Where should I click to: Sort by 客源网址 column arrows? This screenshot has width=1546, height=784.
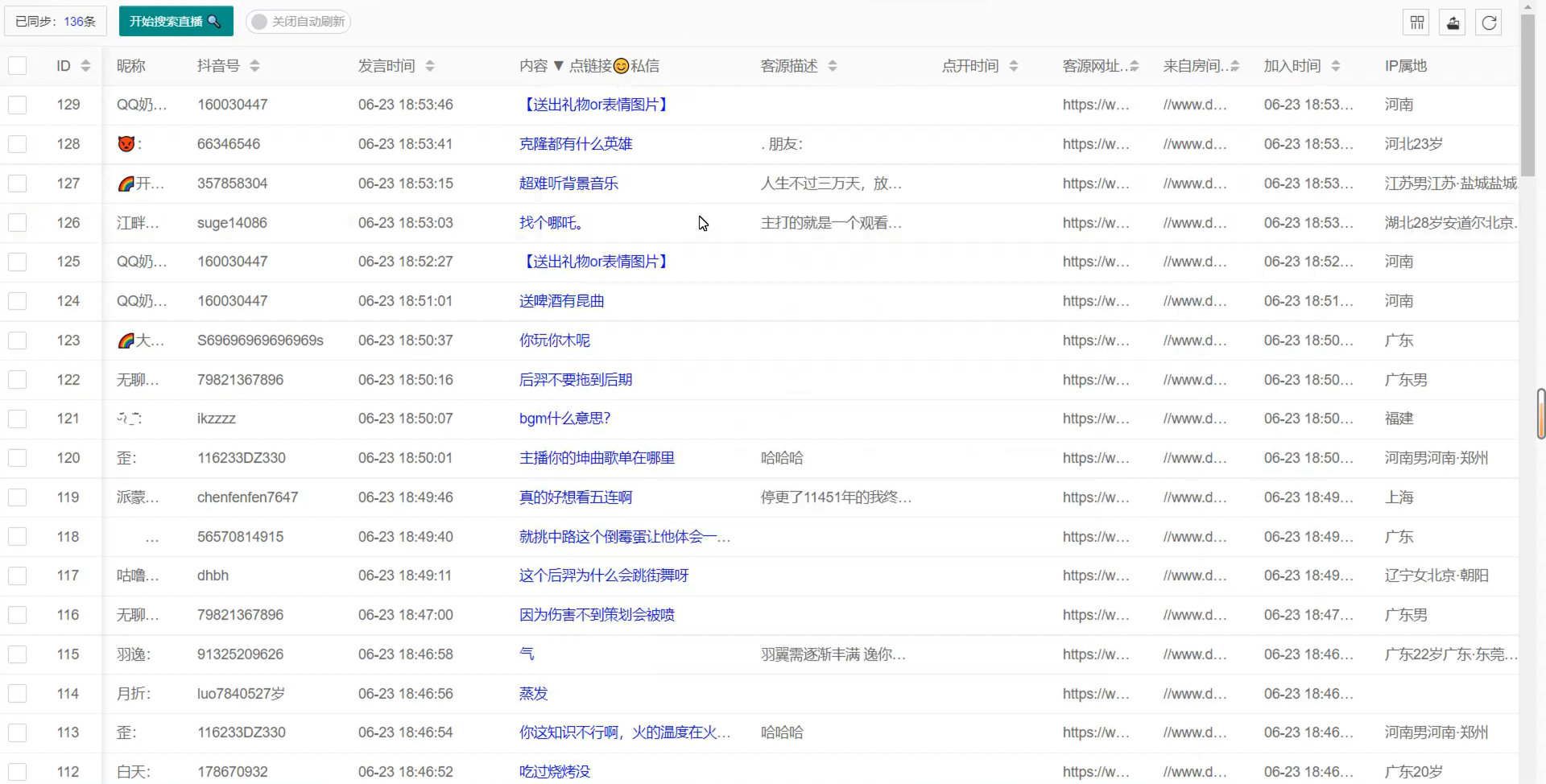tap(1135, 66)
